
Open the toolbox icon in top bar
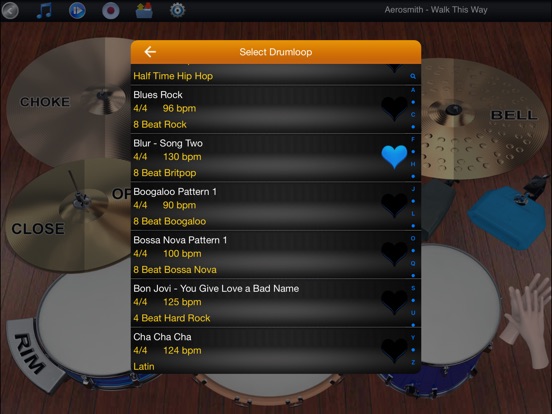pos(144,10)
